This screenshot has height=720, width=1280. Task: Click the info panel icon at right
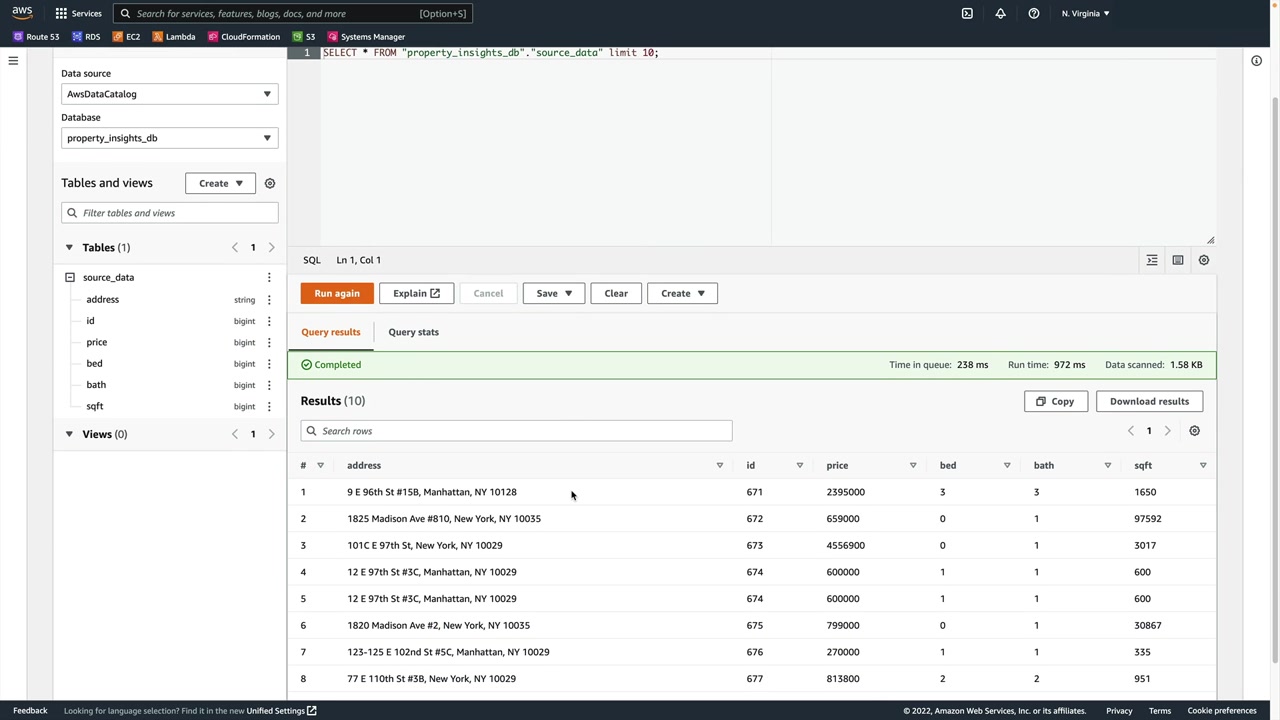(1256, 61)
